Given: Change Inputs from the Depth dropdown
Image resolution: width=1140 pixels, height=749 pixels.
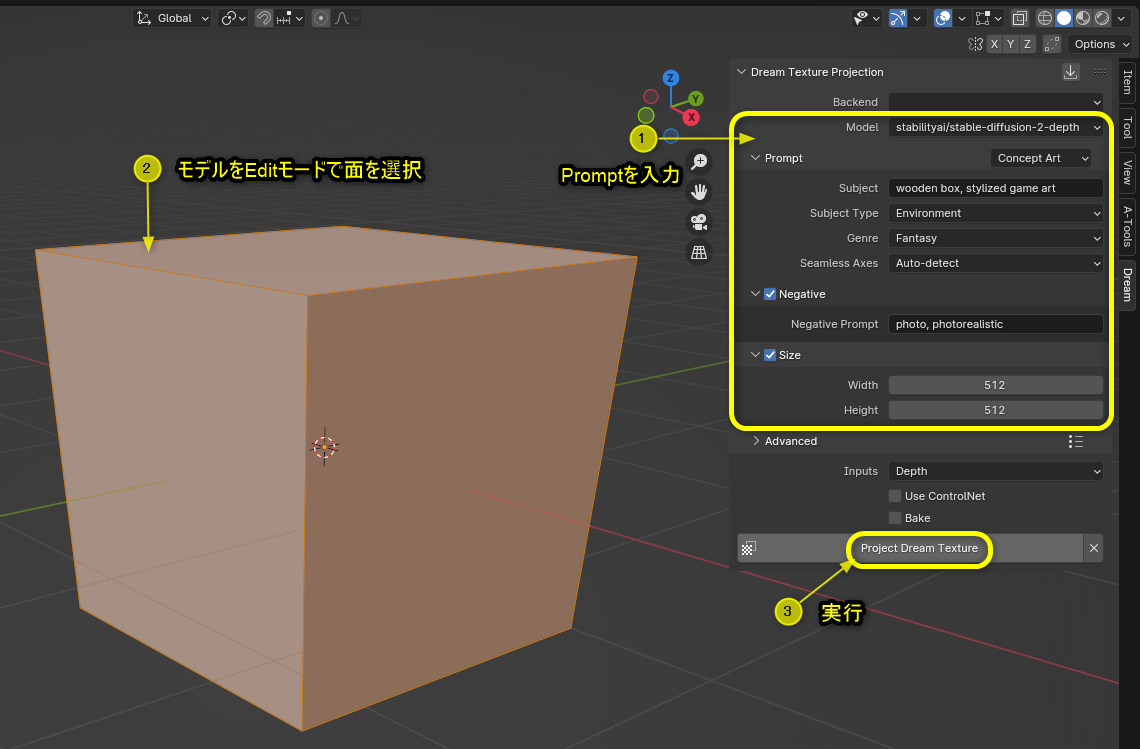Looking at the screenshot, I should click(x=995, y=470).
